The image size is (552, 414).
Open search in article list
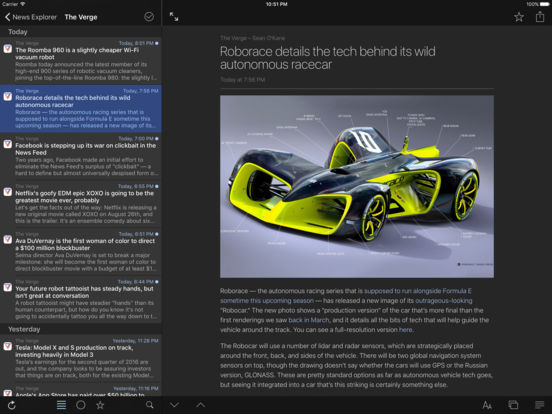tap(150, 405)
